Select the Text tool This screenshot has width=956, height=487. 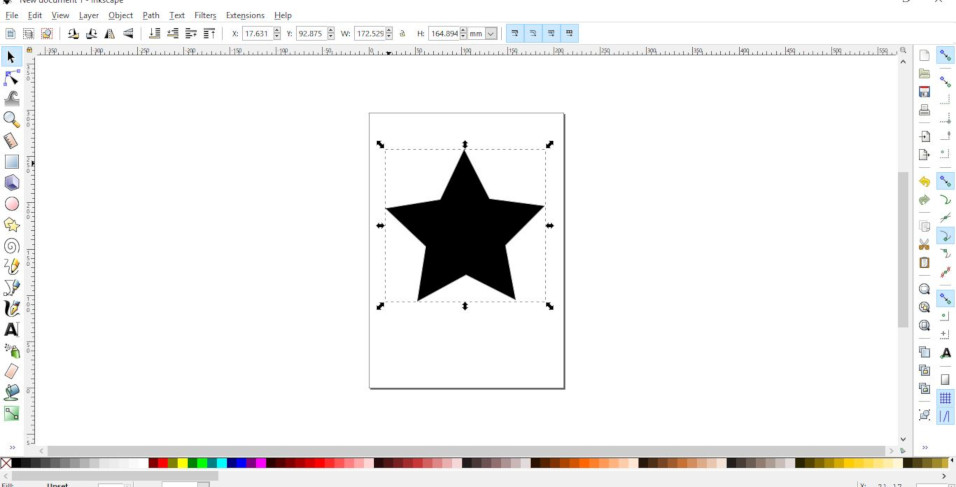tap(11, 330)
